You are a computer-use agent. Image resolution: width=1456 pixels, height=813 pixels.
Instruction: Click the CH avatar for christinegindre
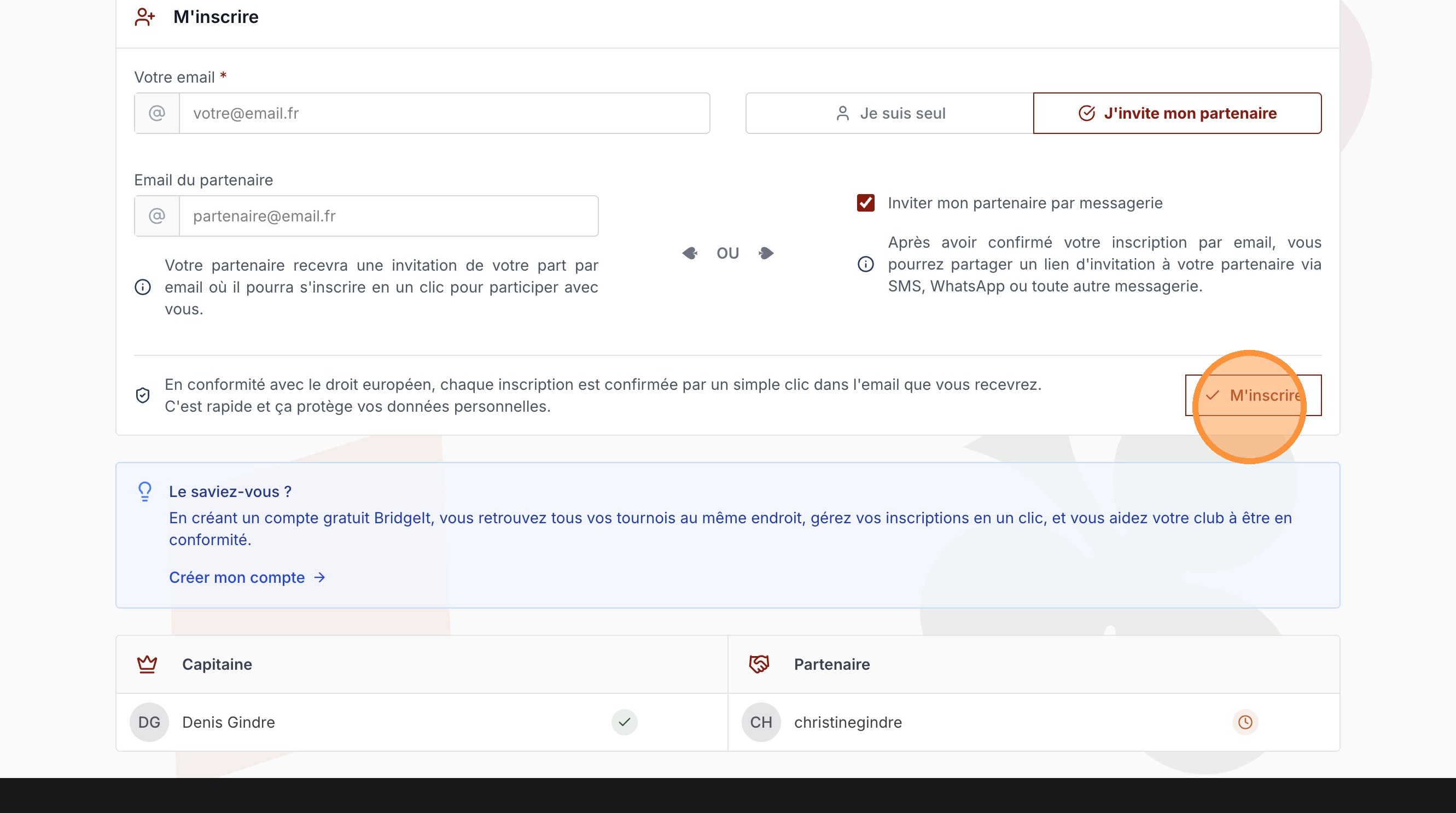761,722
